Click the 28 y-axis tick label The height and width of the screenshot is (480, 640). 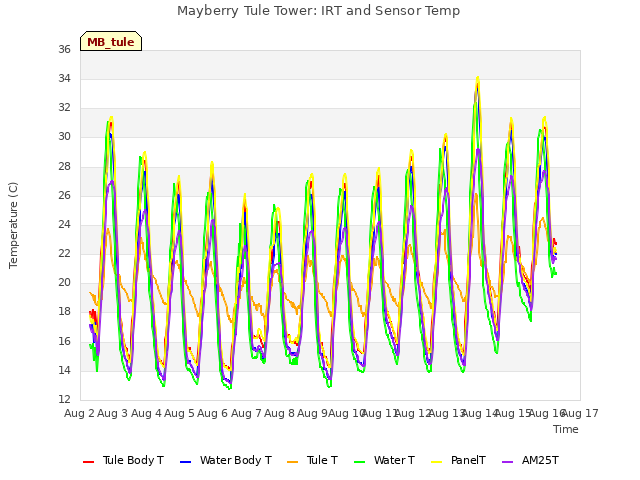click(64, 166)
